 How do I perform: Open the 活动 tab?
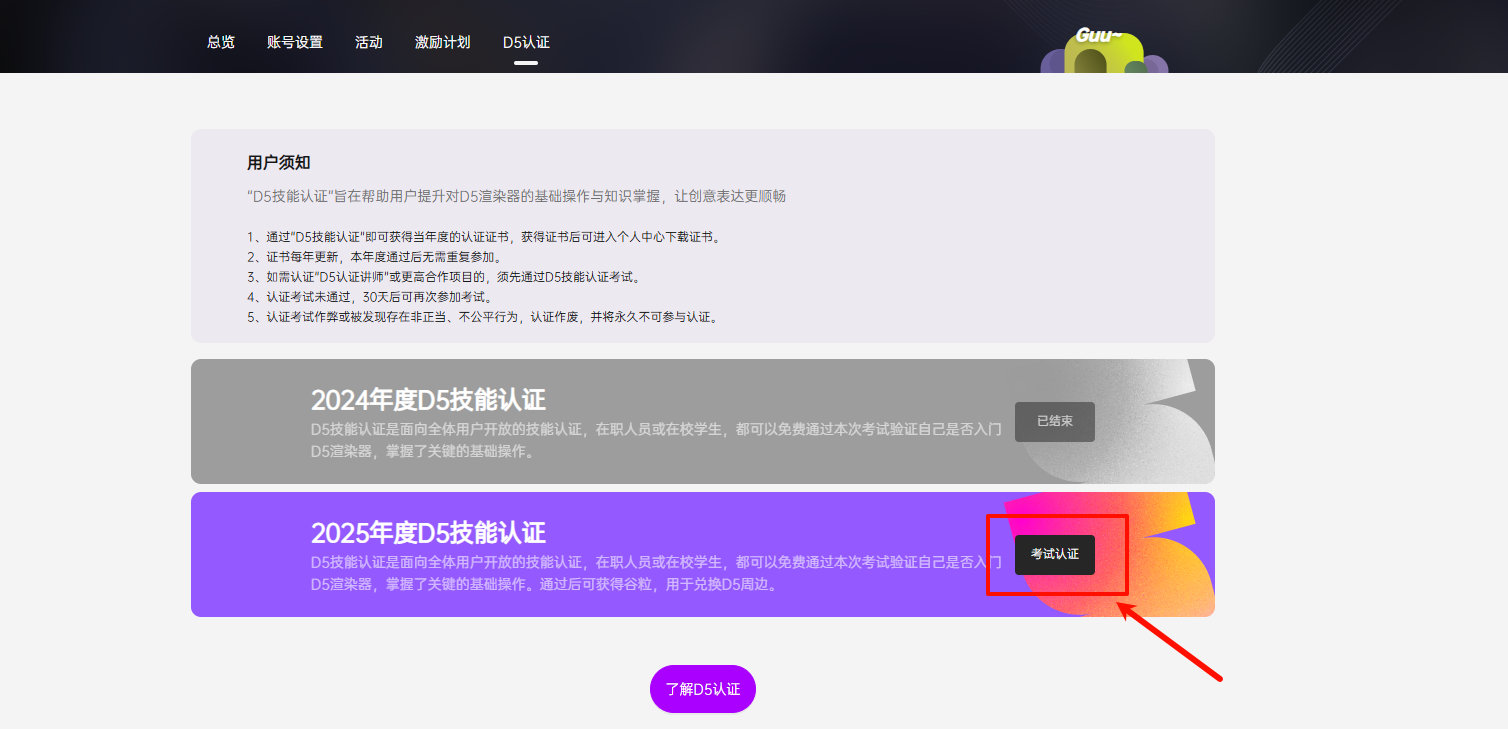pos(369,42)
